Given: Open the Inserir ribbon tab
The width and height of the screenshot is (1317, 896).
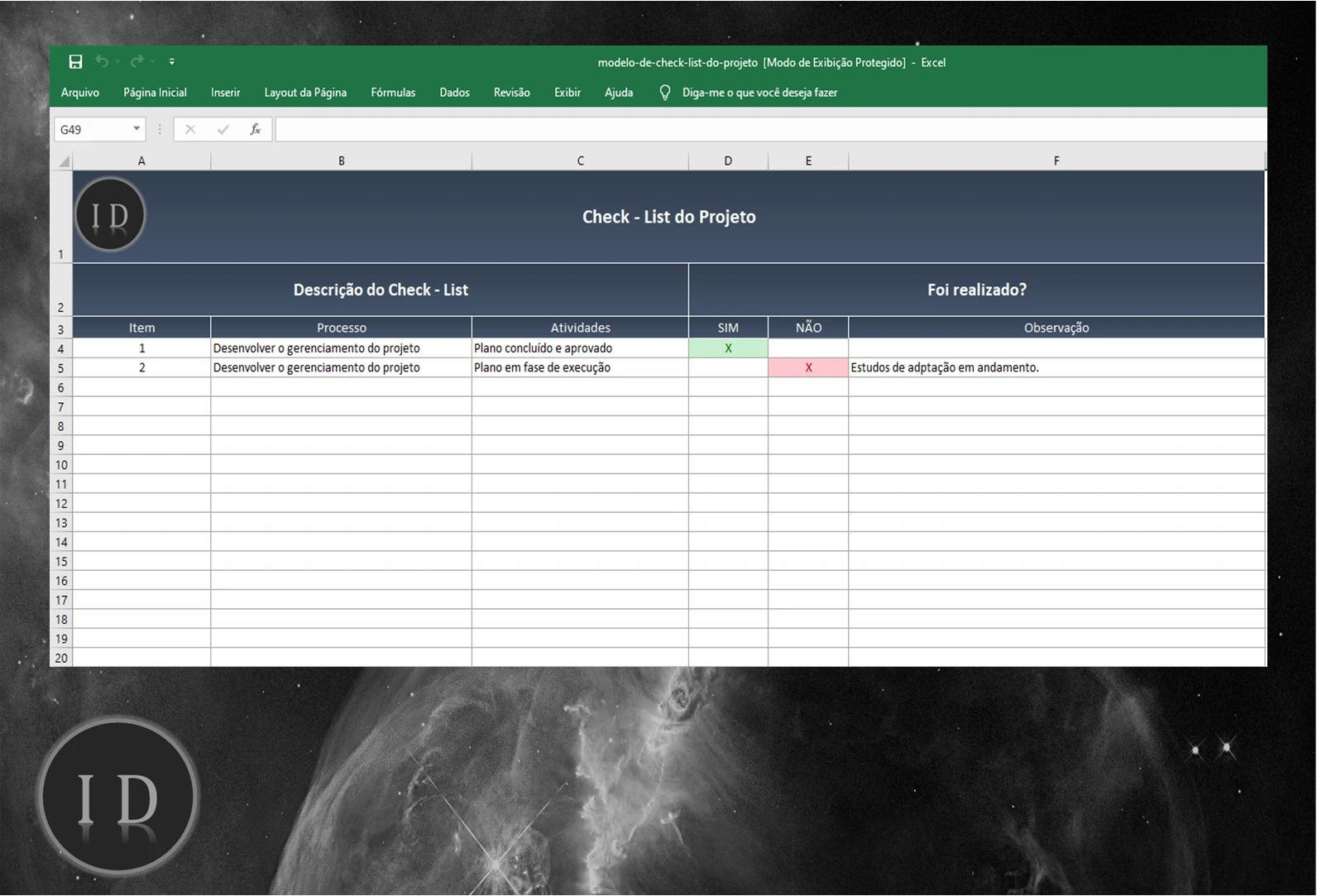Looking at the screenshot, I should [x=225, y=93].
